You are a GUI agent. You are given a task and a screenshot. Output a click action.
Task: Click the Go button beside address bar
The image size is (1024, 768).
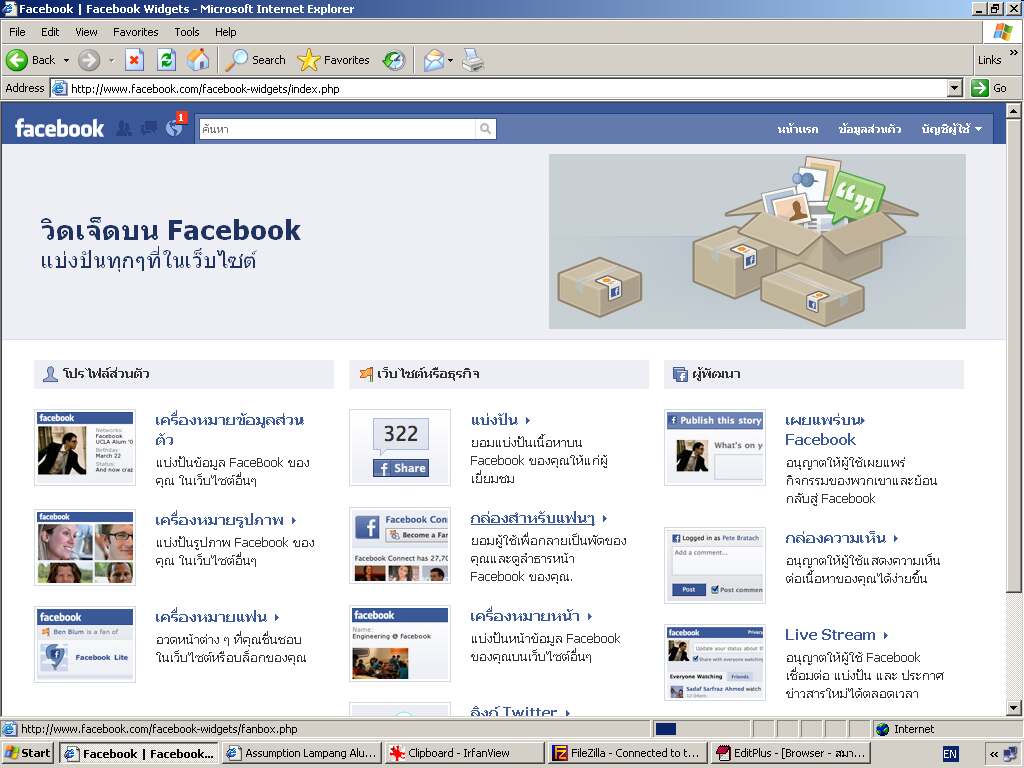tap(990, 88)
